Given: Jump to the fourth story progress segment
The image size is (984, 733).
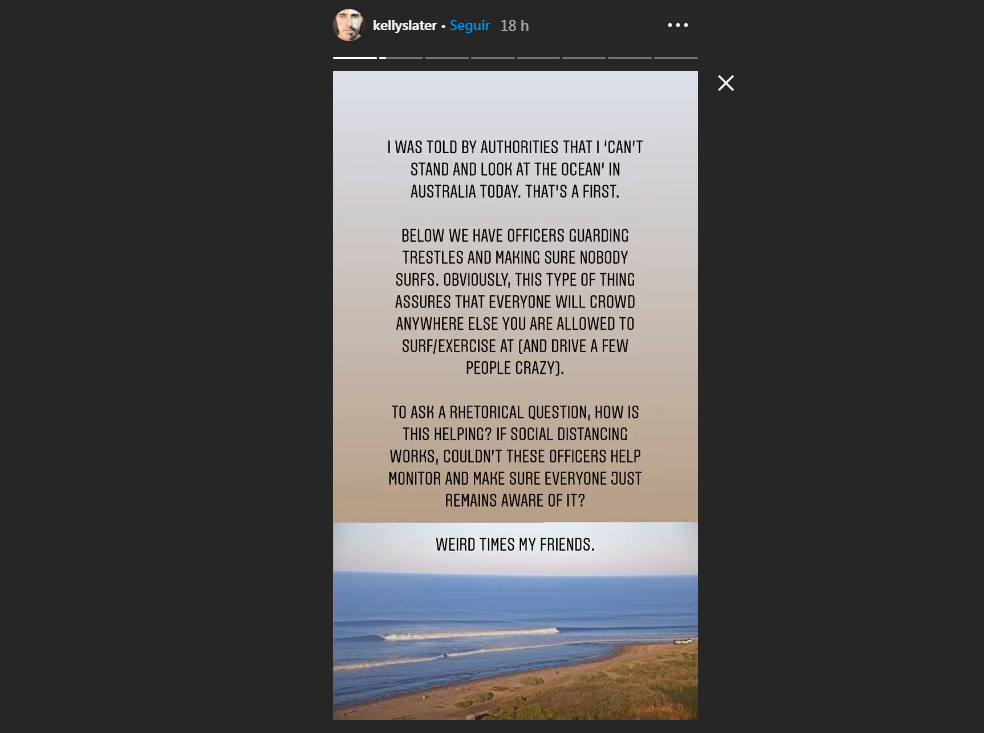Looking at the screenshot, I should [x=493, y=58].
